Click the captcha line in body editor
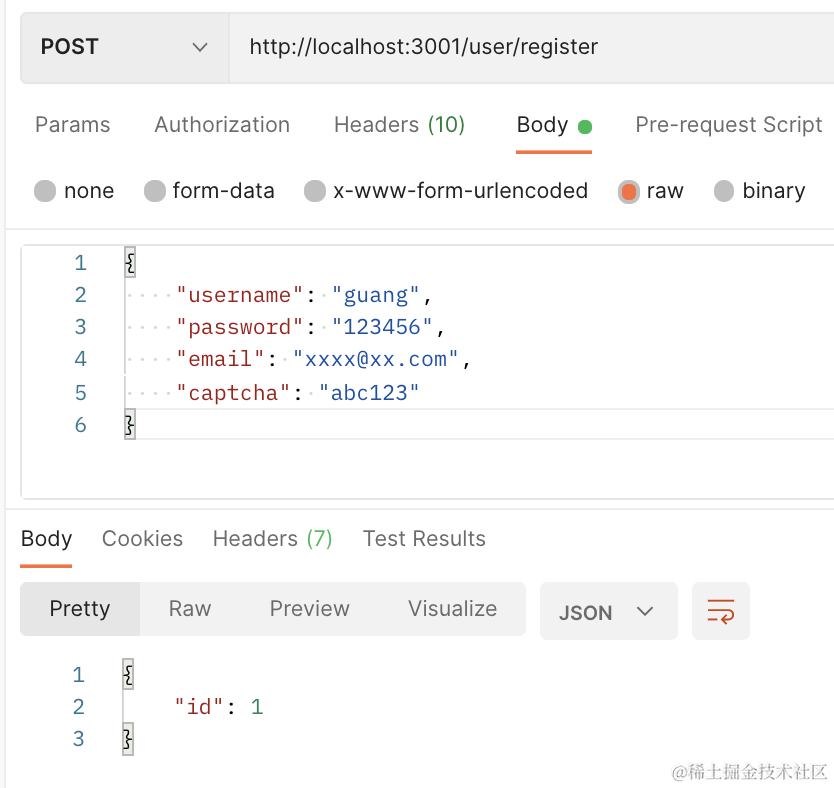The width and height of the screenshot is (834, 788). (x=300, y=393)
